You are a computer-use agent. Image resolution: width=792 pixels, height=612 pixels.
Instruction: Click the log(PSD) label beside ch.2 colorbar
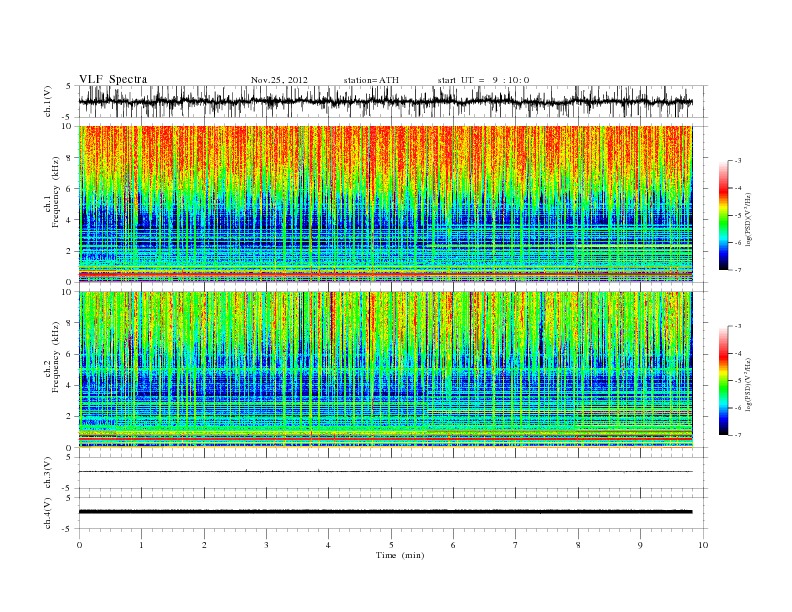coord(749,384)
